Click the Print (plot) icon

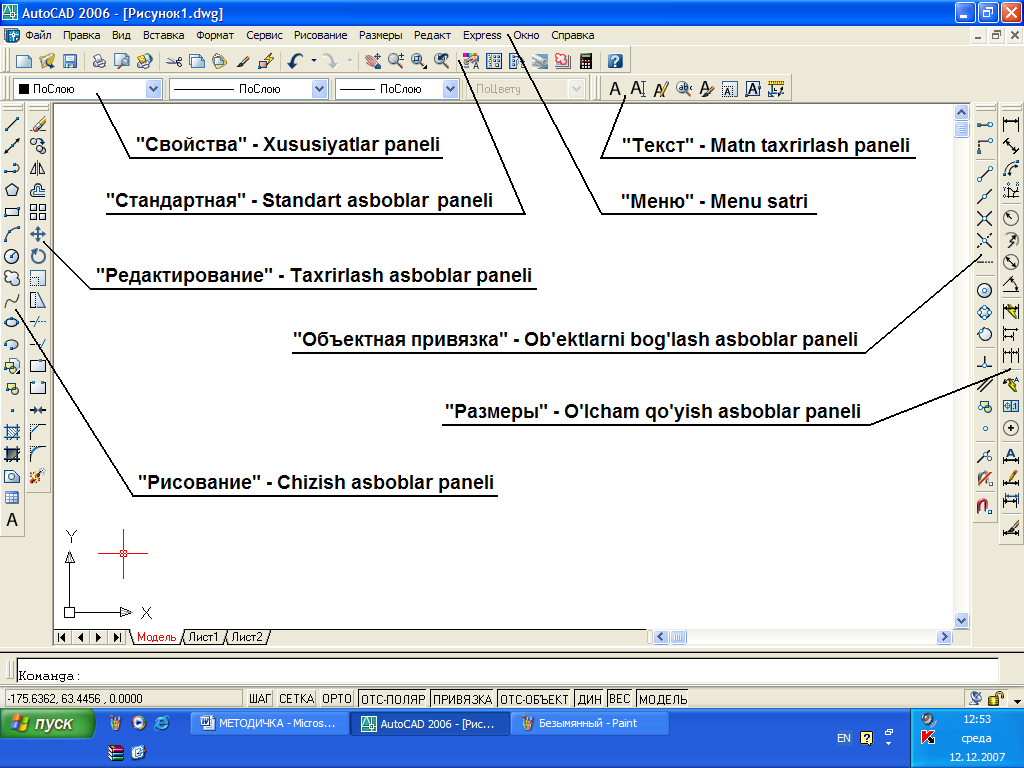click(99, 61)
